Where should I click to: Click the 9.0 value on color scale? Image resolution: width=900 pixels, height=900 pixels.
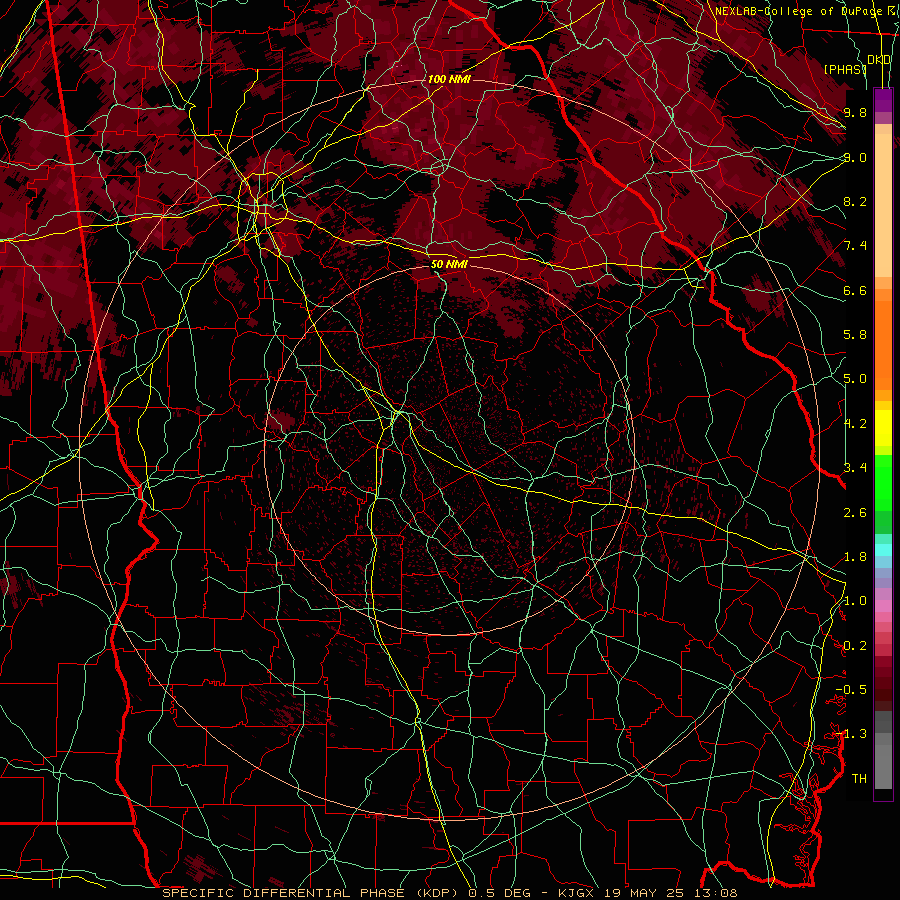(855, 157)
